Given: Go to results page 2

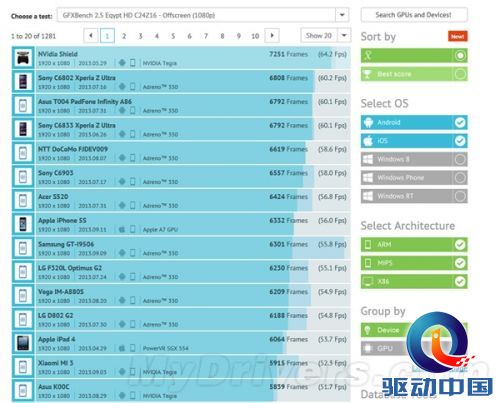Looking at the screenshot, I should 124,36.
